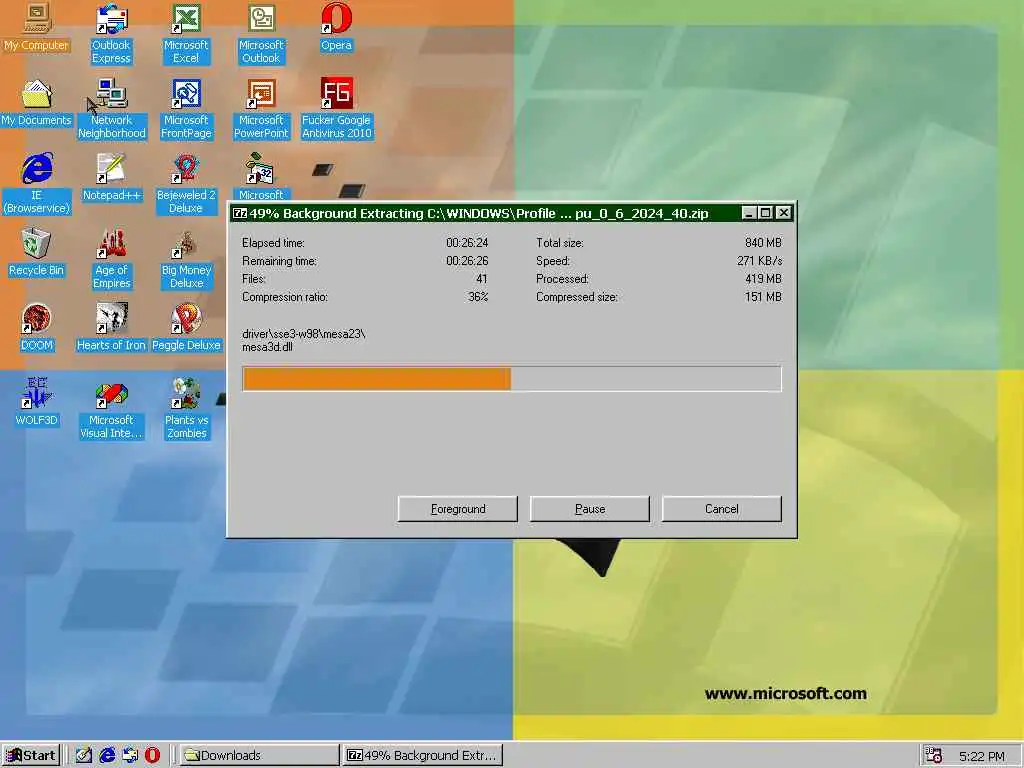The image size is (1024, 768).
Task: Open the Antivirus 2010 desktop icon
Action: 336,109
